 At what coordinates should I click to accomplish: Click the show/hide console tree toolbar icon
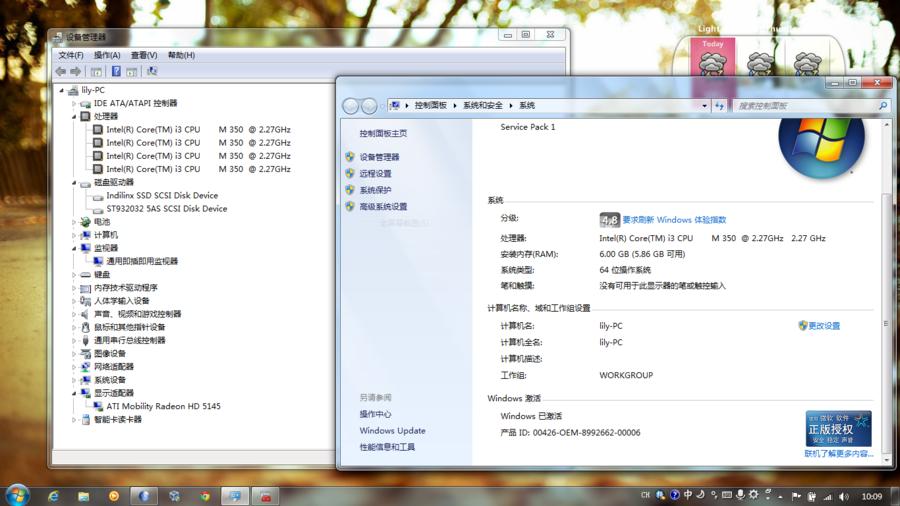click(x=96, y=72)
